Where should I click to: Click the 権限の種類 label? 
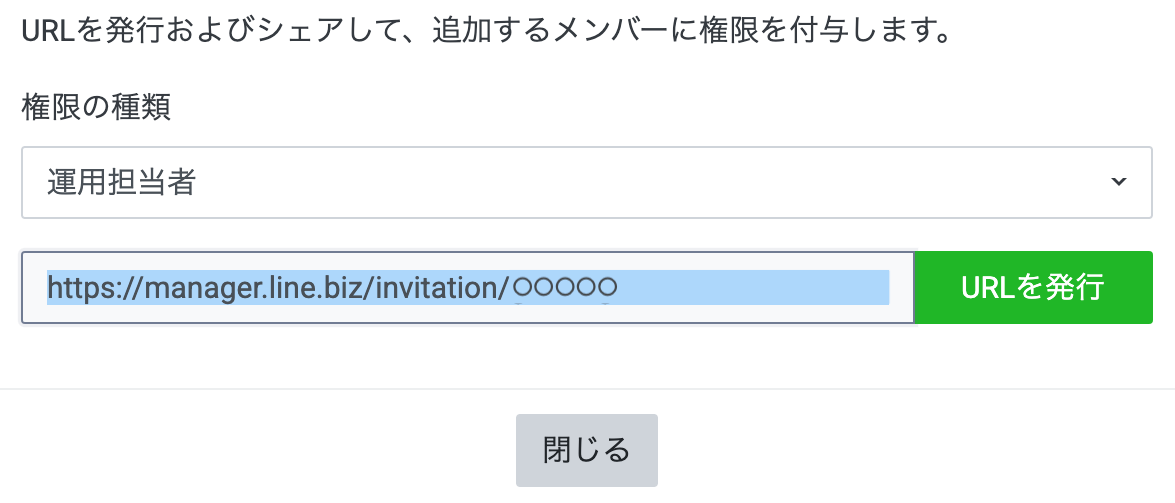[x=96, y=107]
